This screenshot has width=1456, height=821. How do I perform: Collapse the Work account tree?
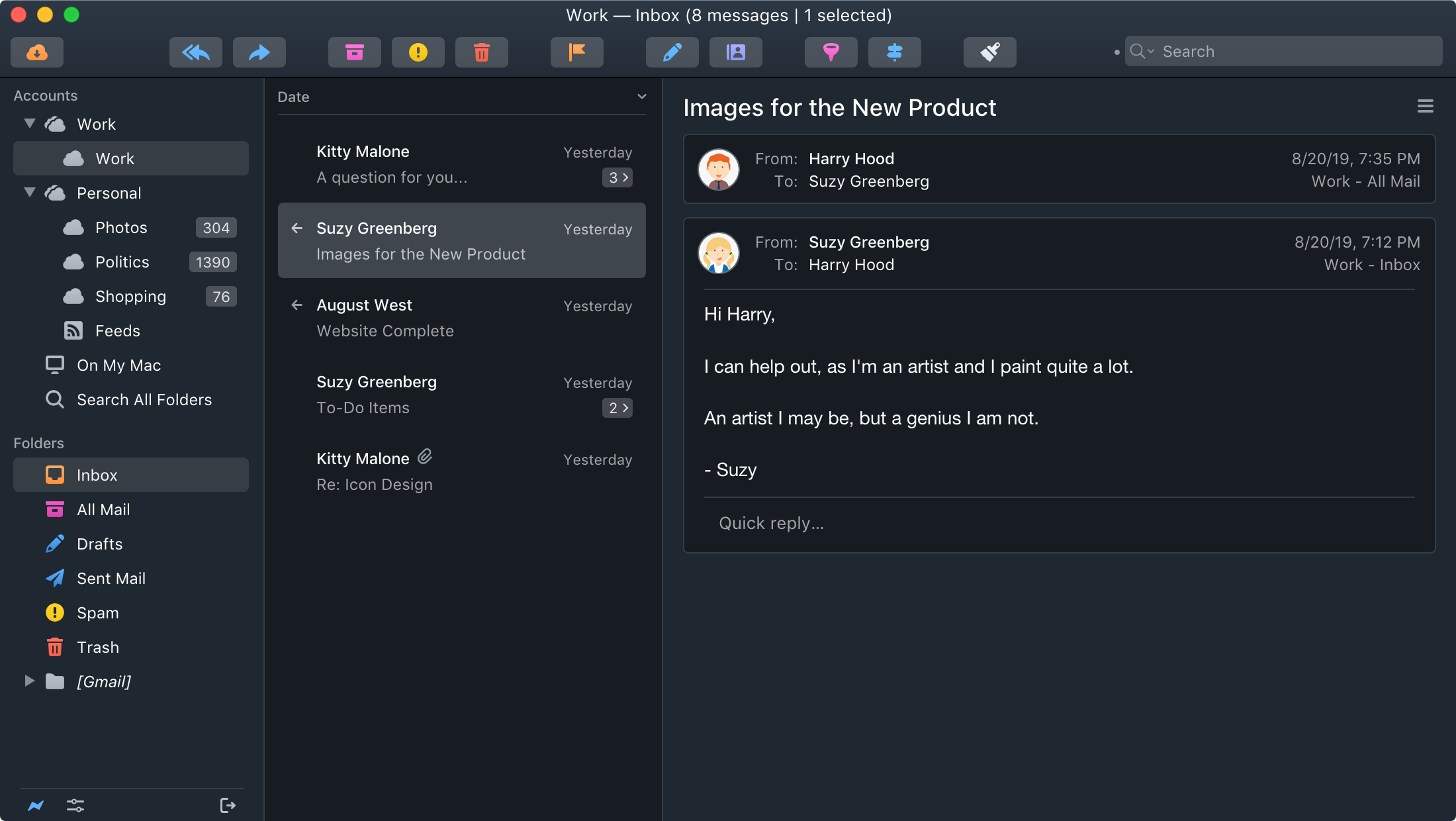pos(29,124)
